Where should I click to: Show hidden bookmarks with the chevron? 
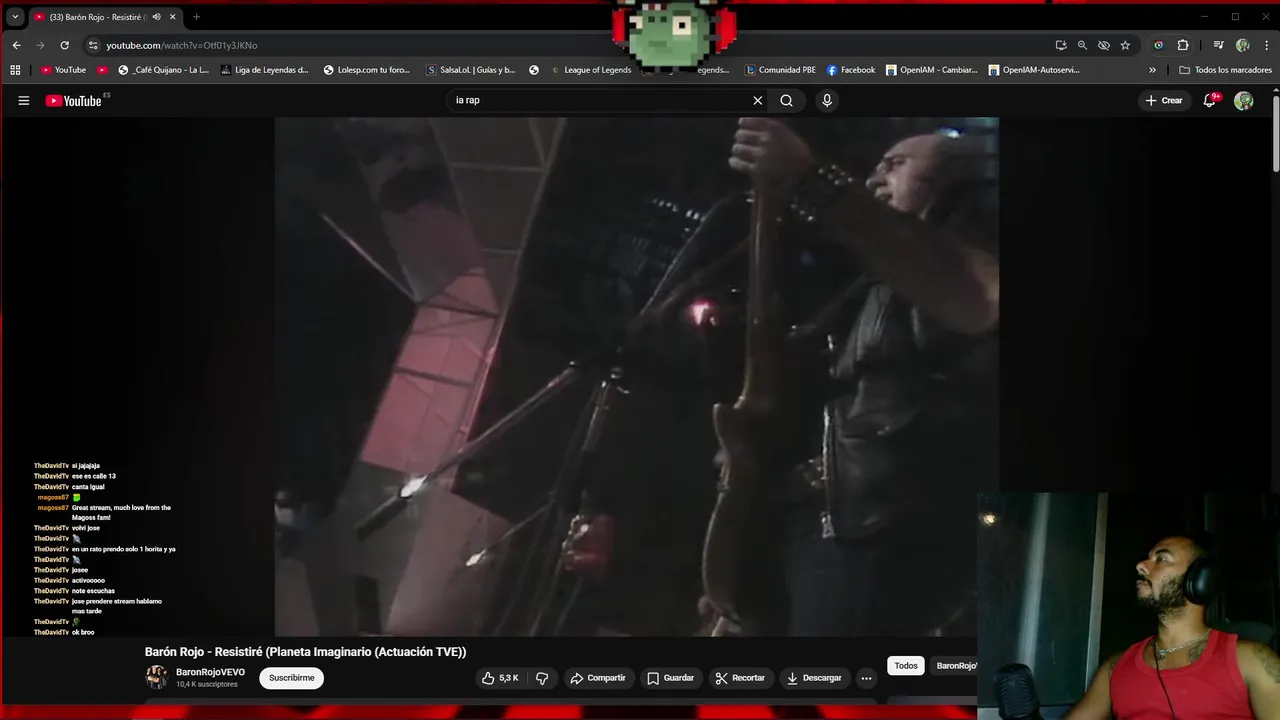pos(1152,70)
